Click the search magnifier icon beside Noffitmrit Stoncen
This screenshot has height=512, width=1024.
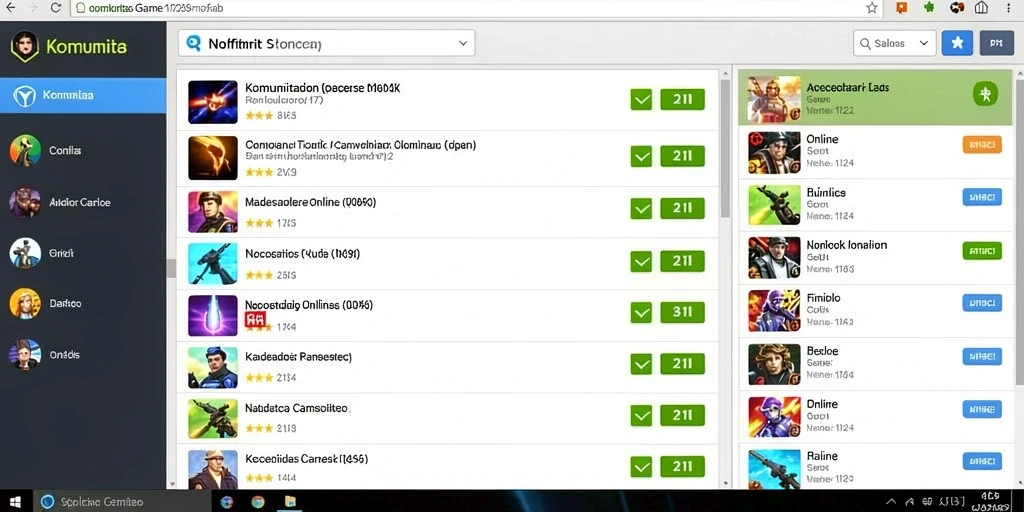coord(194,43)
